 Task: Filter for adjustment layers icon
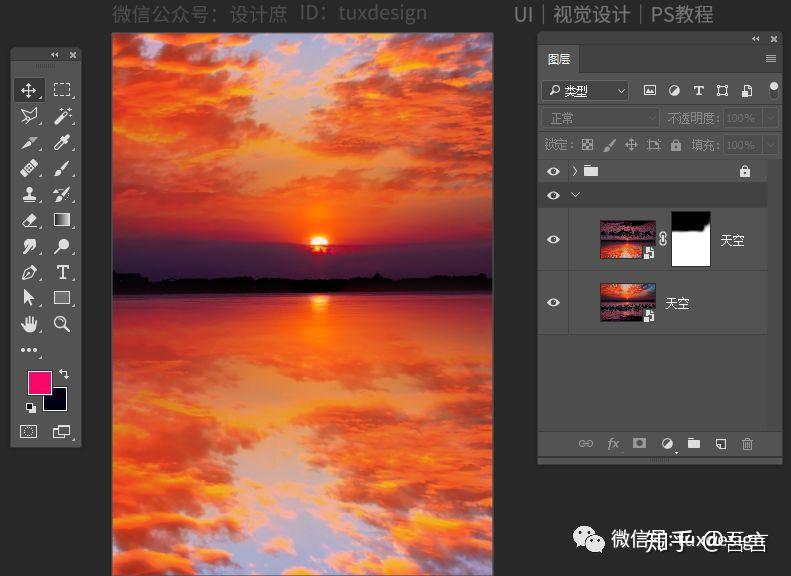click(x=674, y=90)
